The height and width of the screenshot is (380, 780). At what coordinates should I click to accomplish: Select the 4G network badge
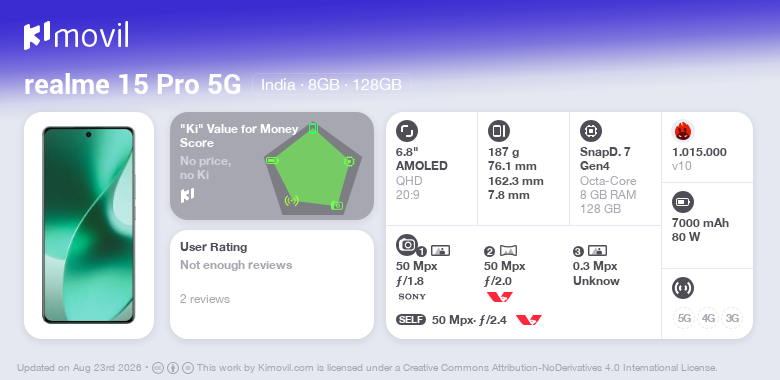708,318
